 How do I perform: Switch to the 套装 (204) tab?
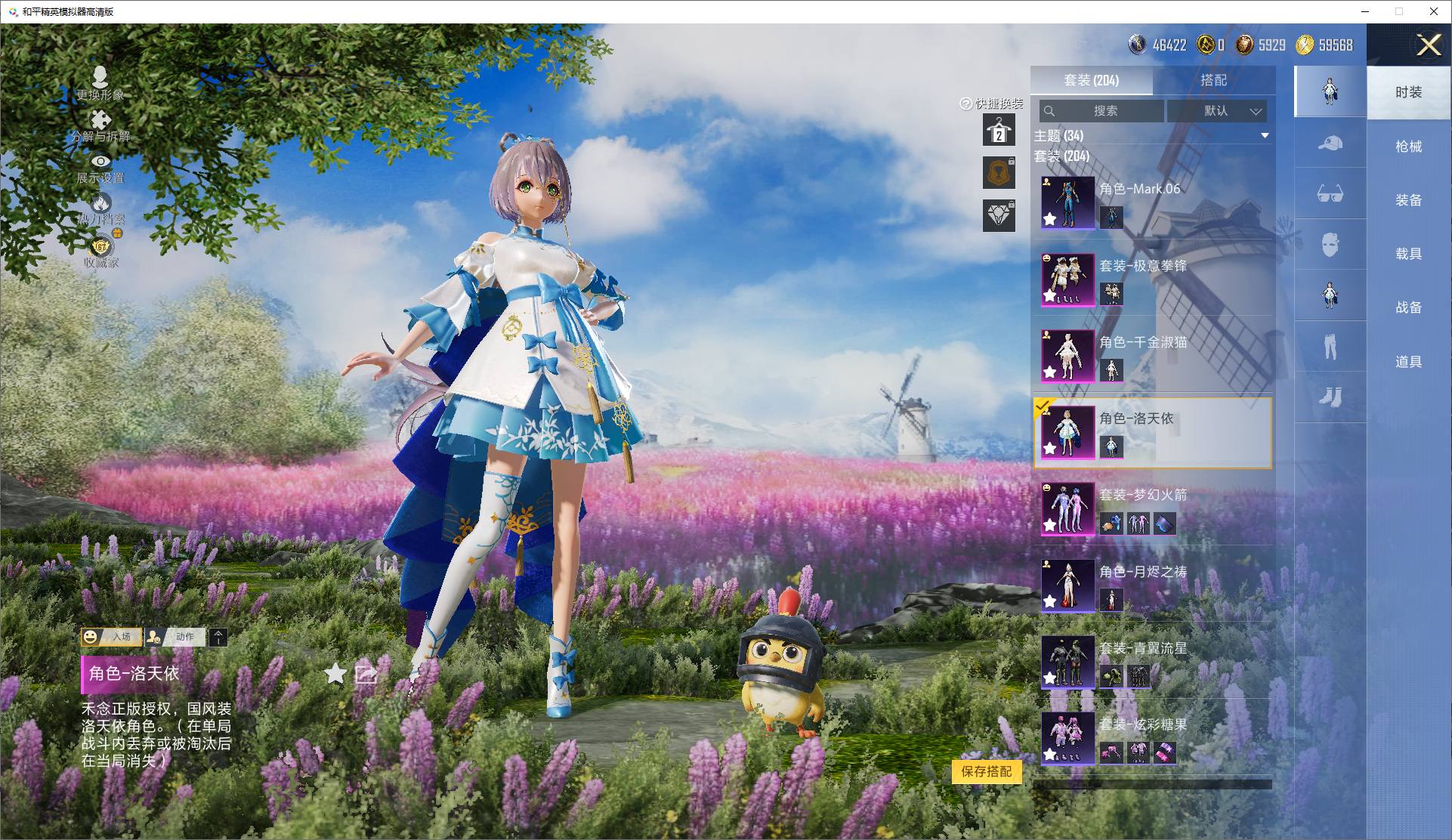(1092, 80)
